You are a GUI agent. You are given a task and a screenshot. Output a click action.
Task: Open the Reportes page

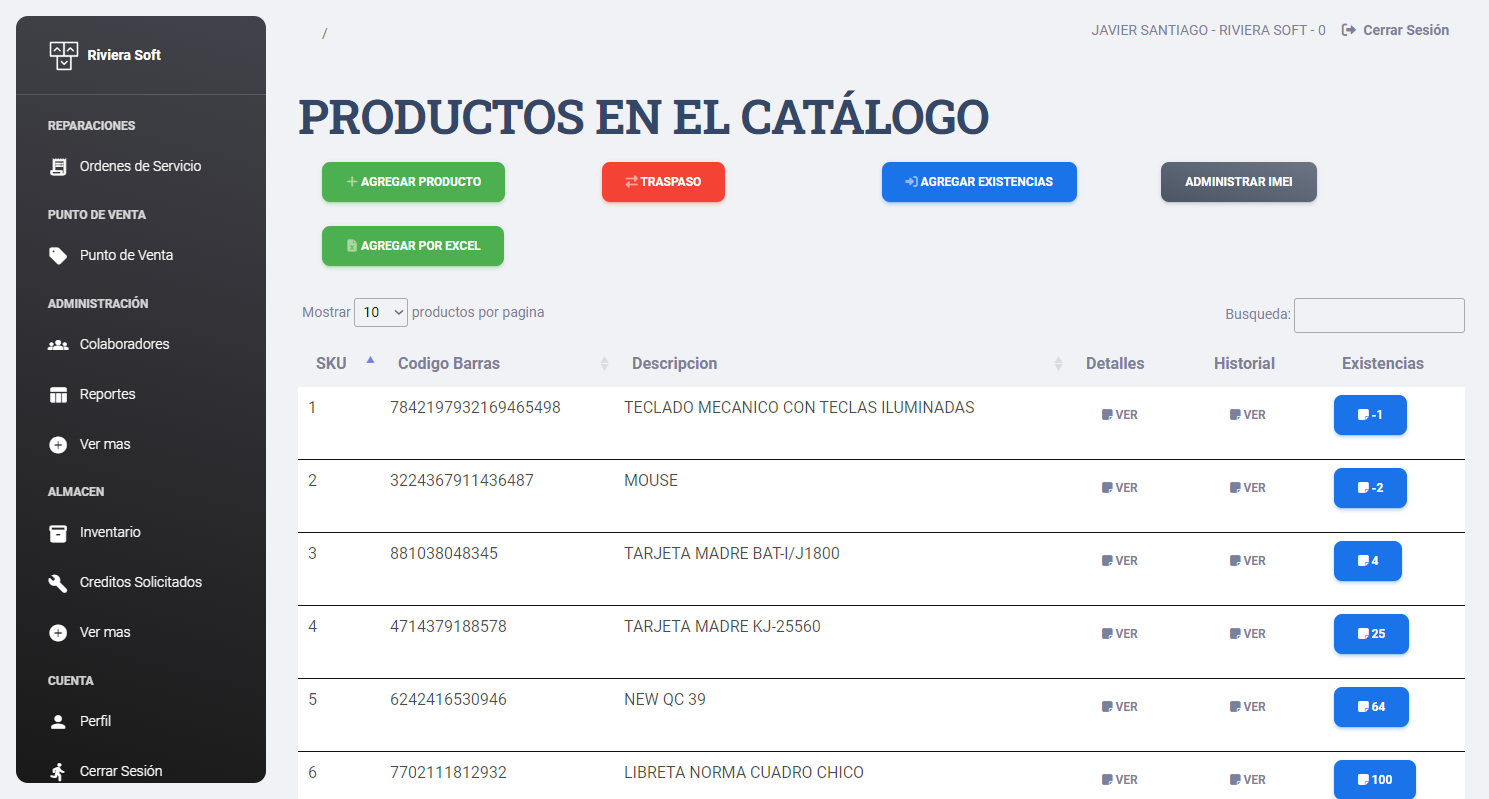(107, 394)
